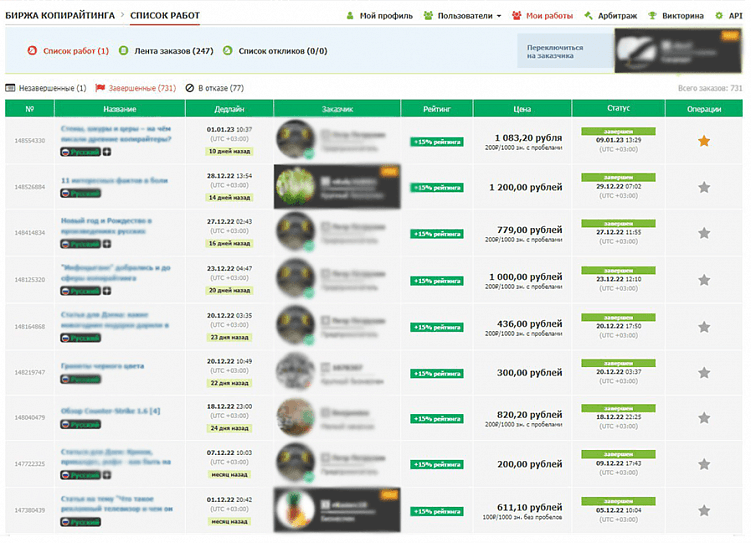The height and width of the screenshot is (543, 751).
Task: Click Русский language tag of order 148526884
Action: tap(80, 193)
